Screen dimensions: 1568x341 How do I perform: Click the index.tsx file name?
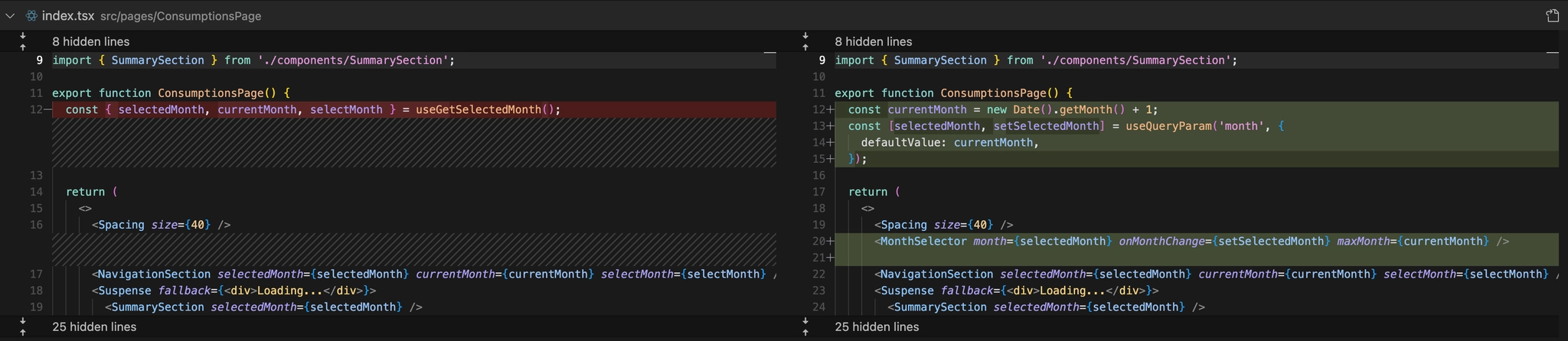[68, 16]
